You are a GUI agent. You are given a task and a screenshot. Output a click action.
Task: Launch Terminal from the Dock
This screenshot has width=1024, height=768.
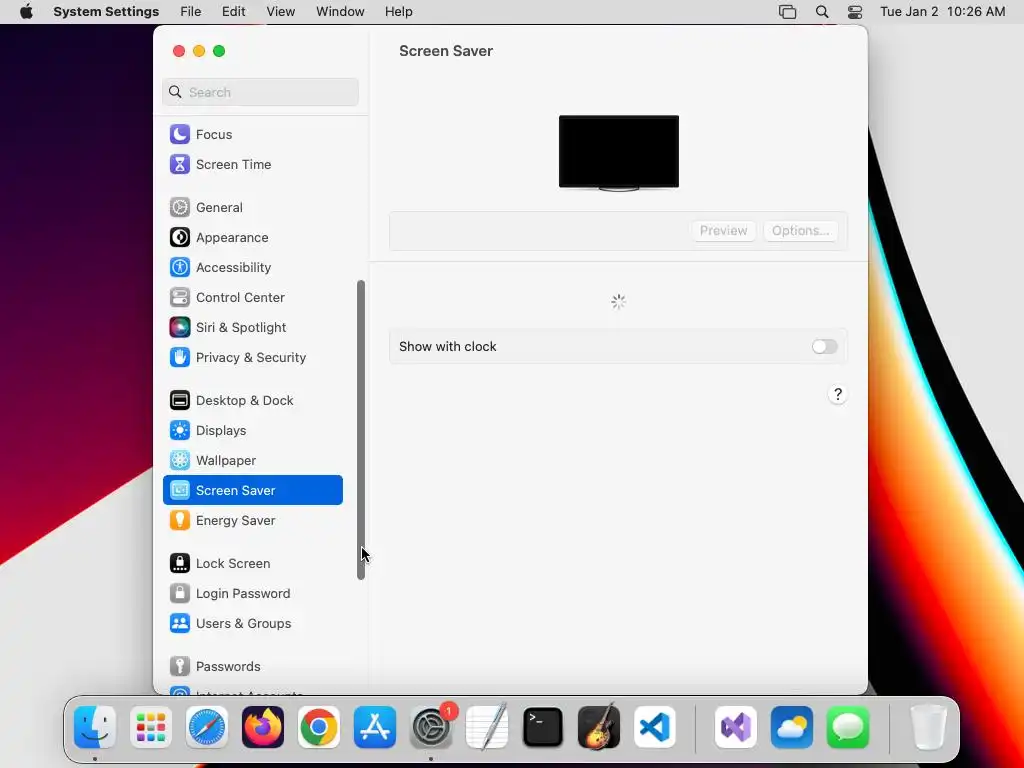[543, 727]
